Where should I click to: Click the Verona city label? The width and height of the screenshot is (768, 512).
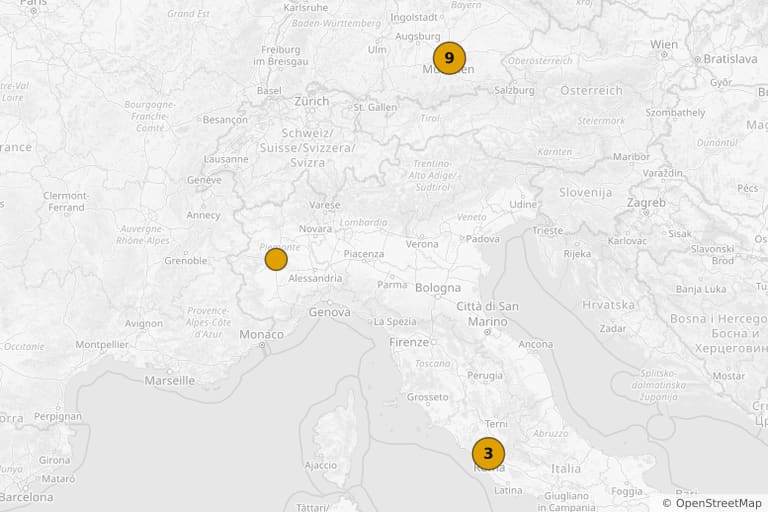tap(422, 244)
